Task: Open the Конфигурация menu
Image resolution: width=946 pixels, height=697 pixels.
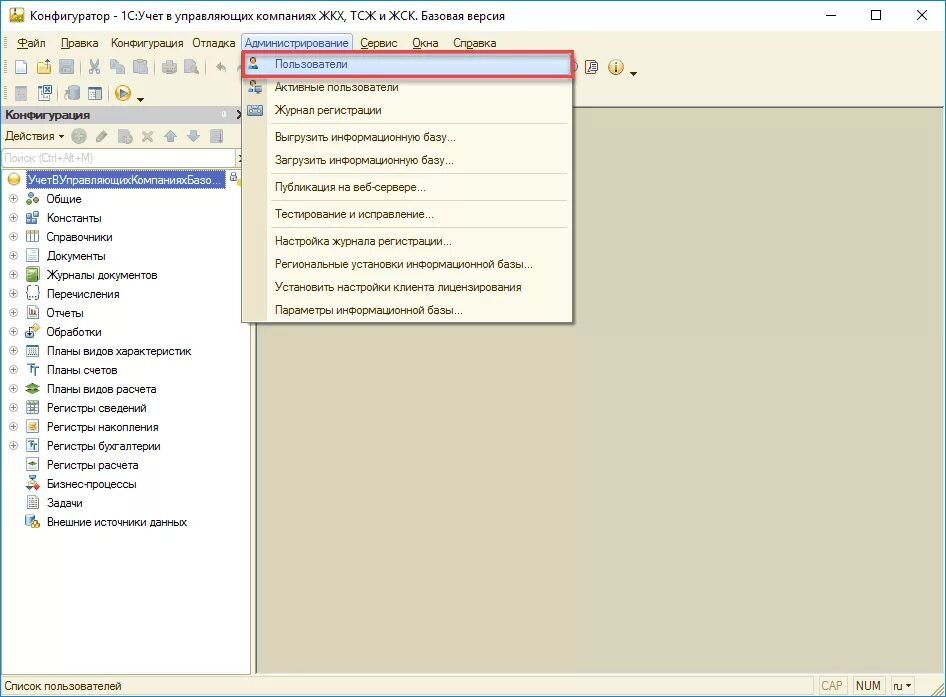Action: click(147, 43)
